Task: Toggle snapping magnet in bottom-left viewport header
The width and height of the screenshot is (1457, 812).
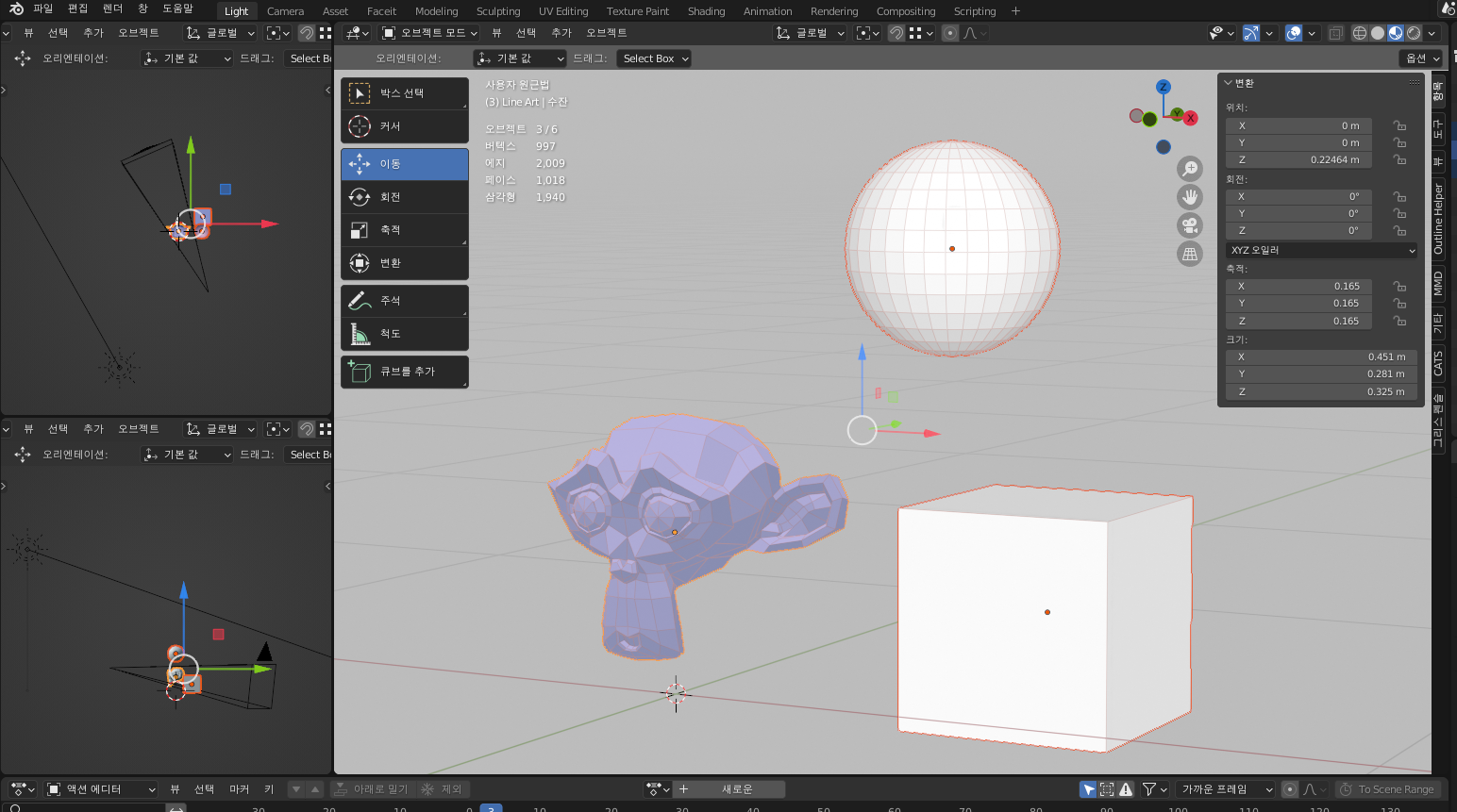Action: 307,429
